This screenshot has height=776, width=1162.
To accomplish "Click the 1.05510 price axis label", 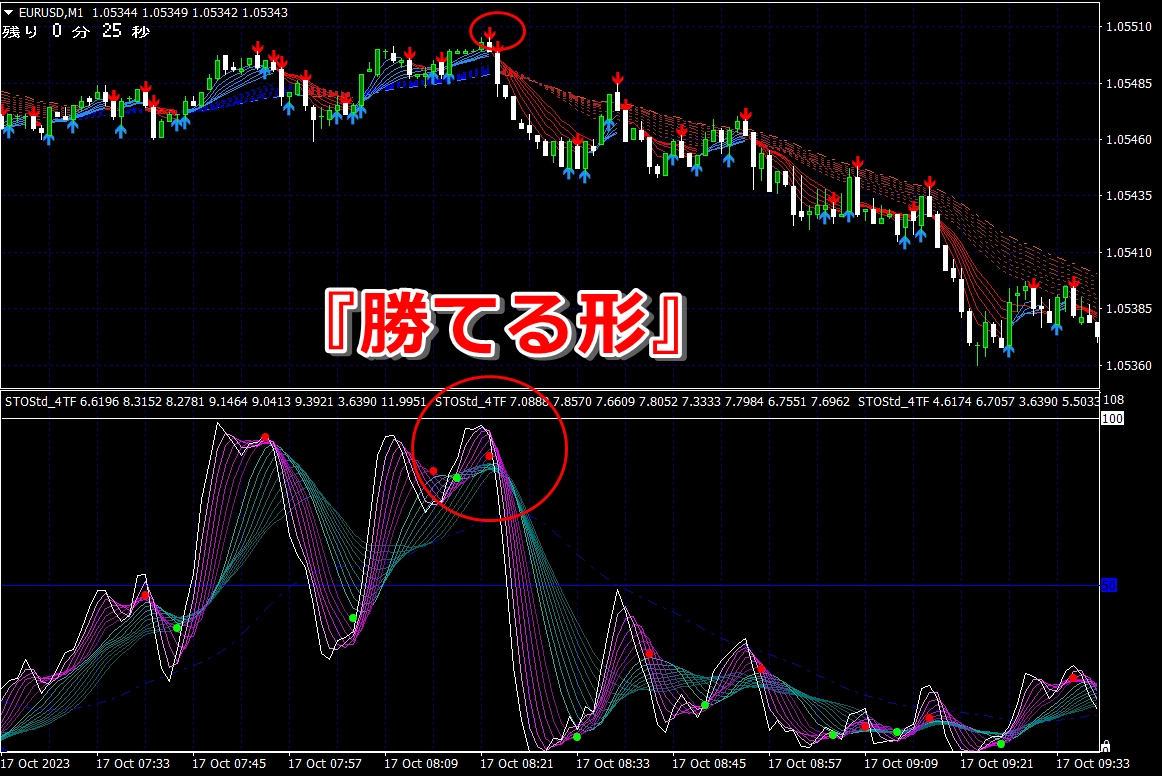I will point(1129,27).
